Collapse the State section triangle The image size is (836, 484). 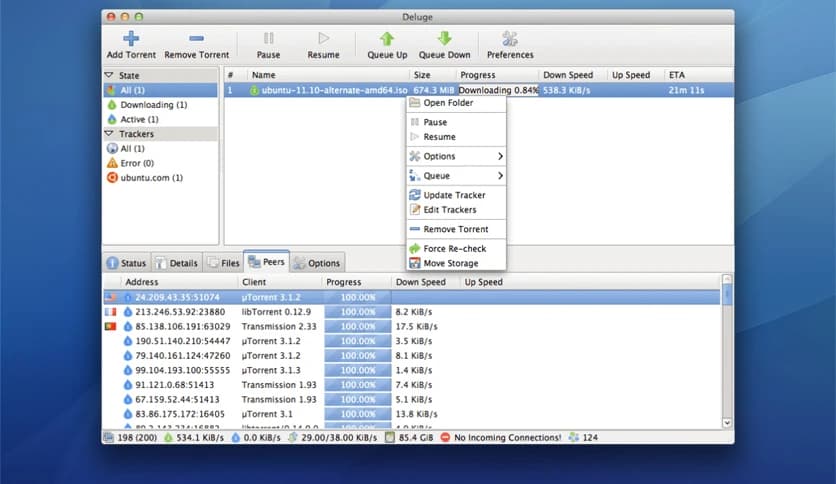point(109,75)
